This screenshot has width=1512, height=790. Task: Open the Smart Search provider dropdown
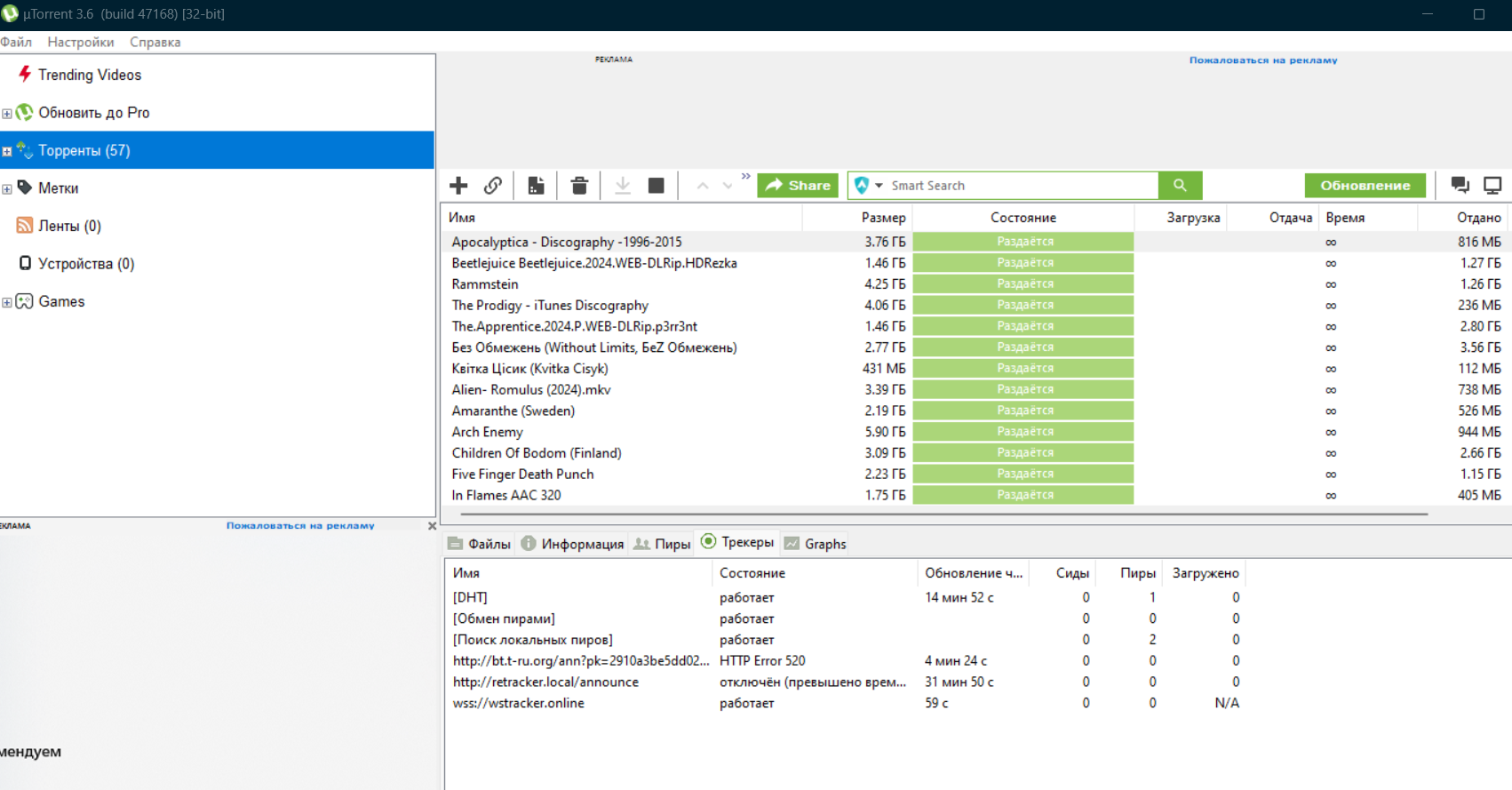[878, 186]
